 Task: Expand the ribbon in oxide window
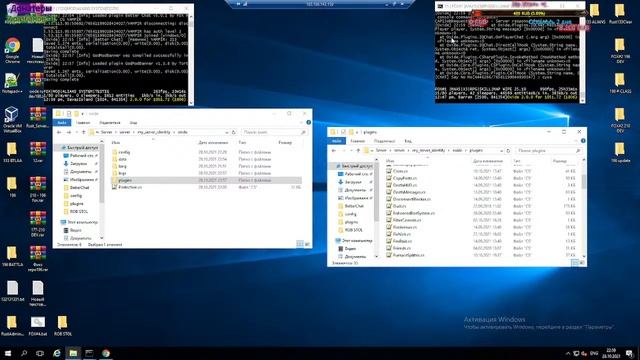point(302,122)
